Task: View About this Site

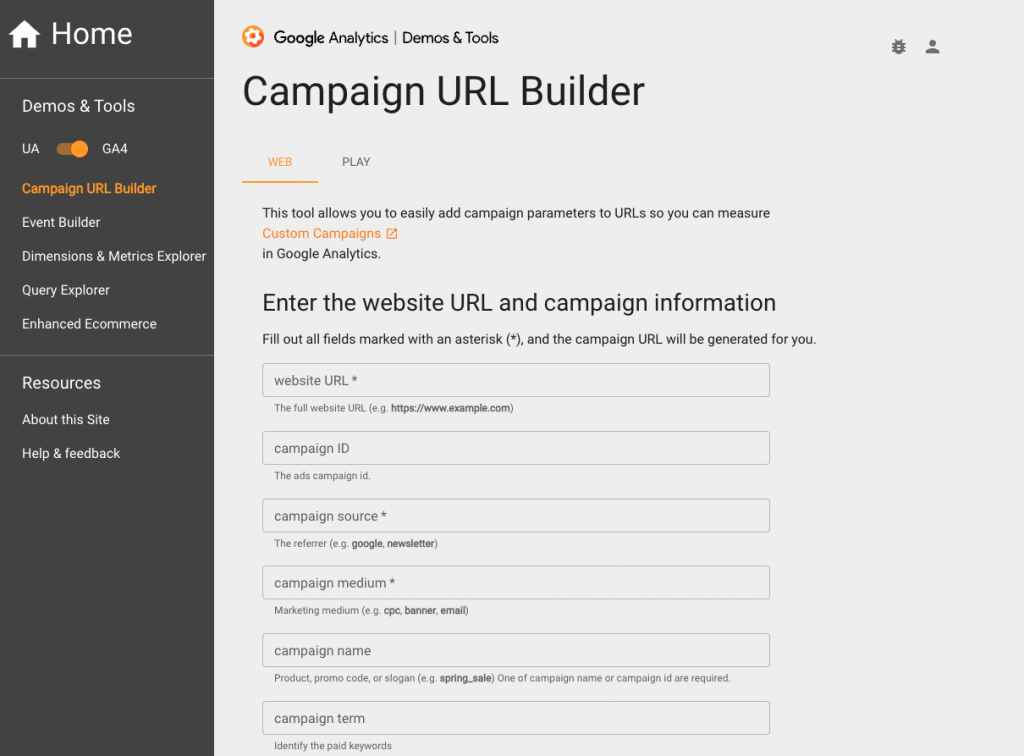Action: pyautogui.click(x=65, y=419)
